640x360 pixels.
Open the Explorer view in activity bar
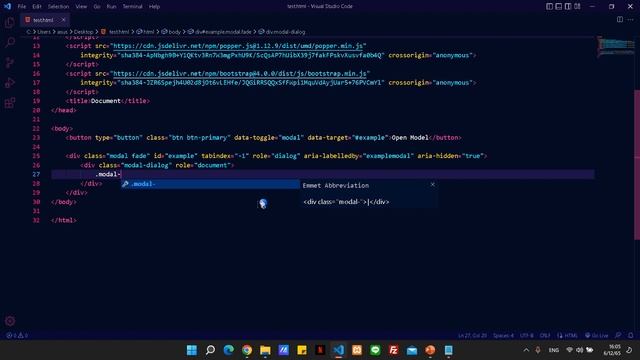10,22
